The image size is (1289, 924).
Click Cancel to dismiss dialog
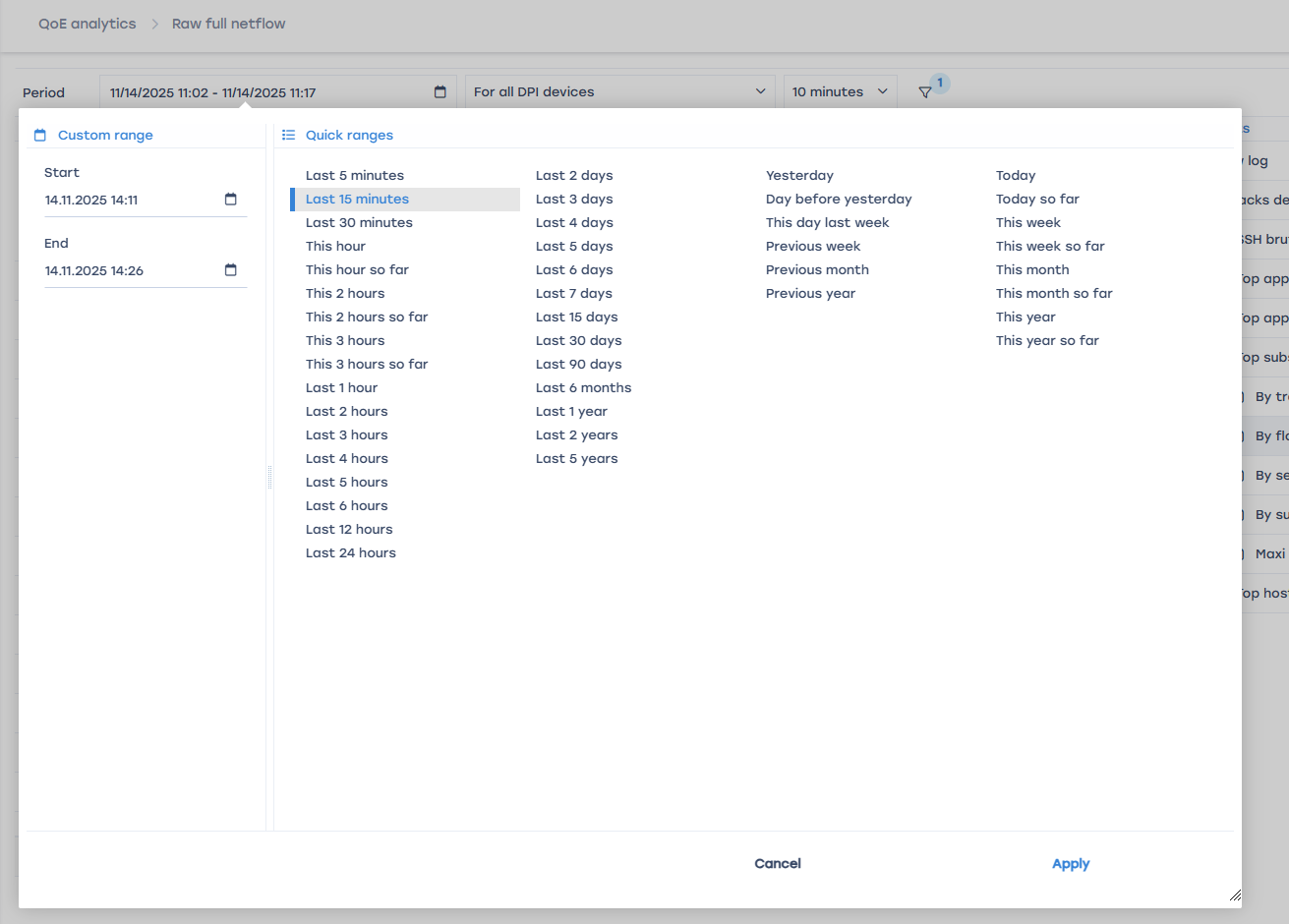click(x=778, y=864)
